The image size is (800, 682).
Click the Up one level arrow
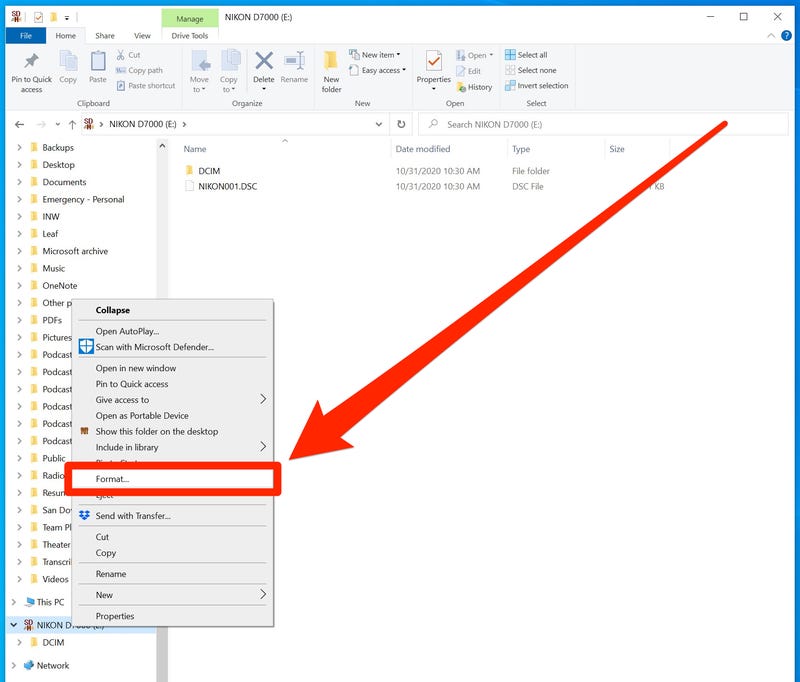[72, 124]
